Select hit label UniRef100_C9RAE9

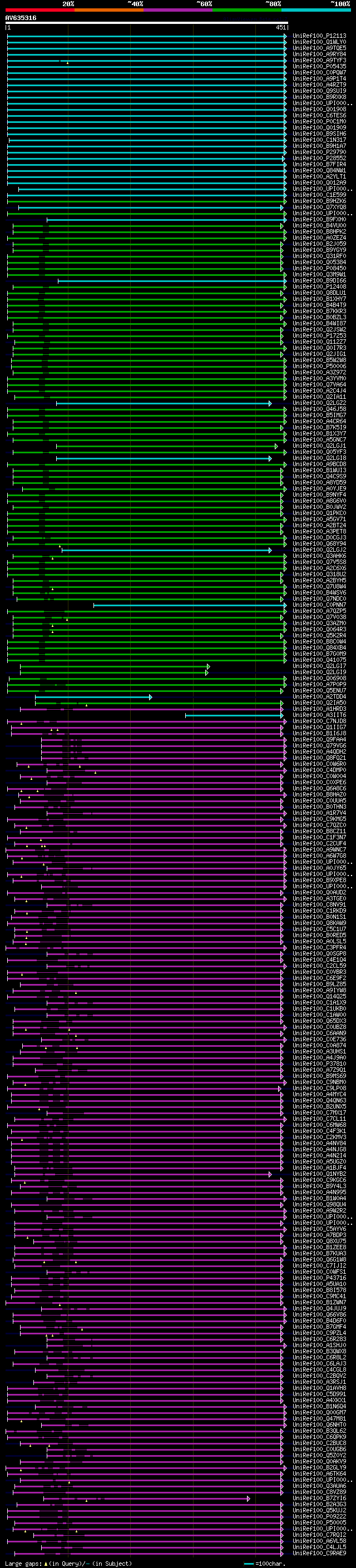pyautogui.click(x=319, y=1554)
